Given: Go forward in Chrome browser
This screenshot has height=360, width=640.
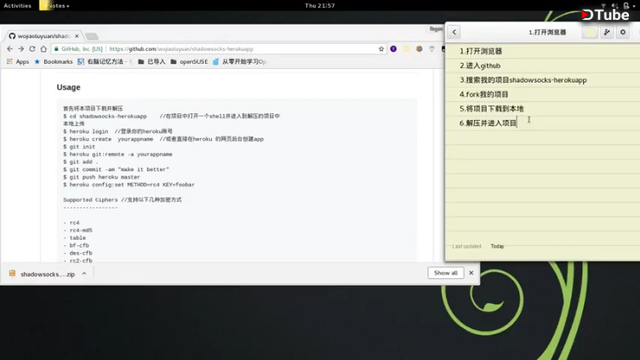Looking at the screenshot, I should tap(21, 49).
